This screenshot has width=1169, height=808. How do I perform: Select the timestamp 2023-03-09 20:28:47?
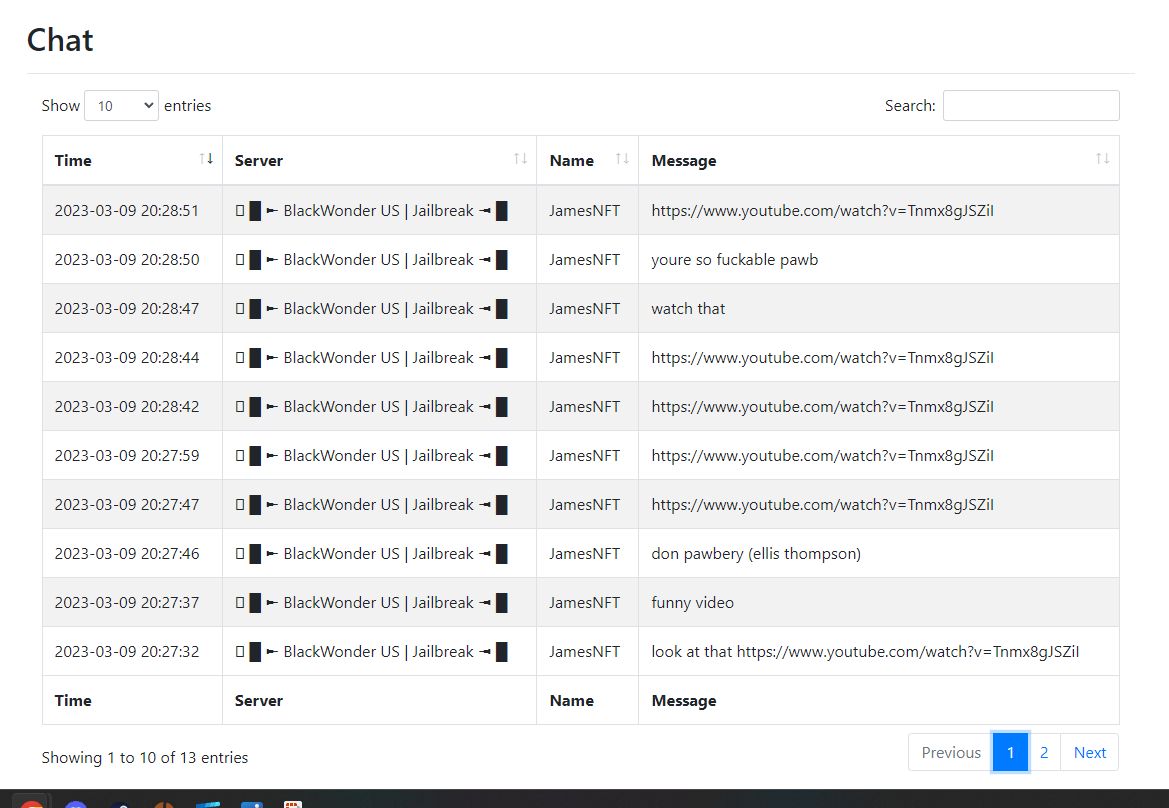[x=127, y=309]
